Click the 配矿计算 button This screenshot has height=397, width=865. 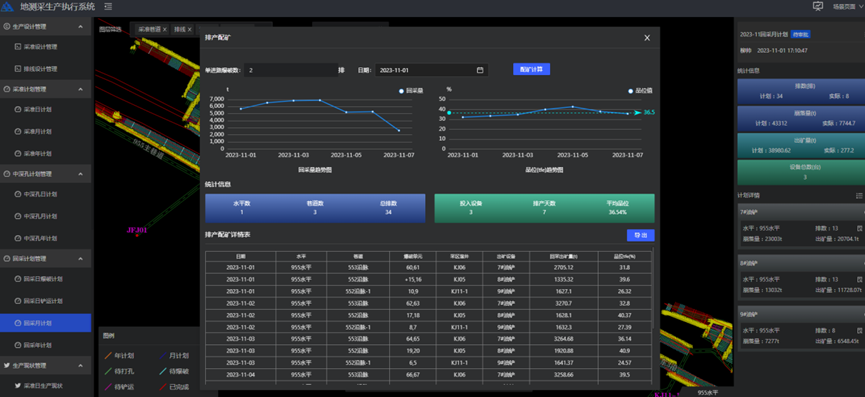[x=531, y=69]
